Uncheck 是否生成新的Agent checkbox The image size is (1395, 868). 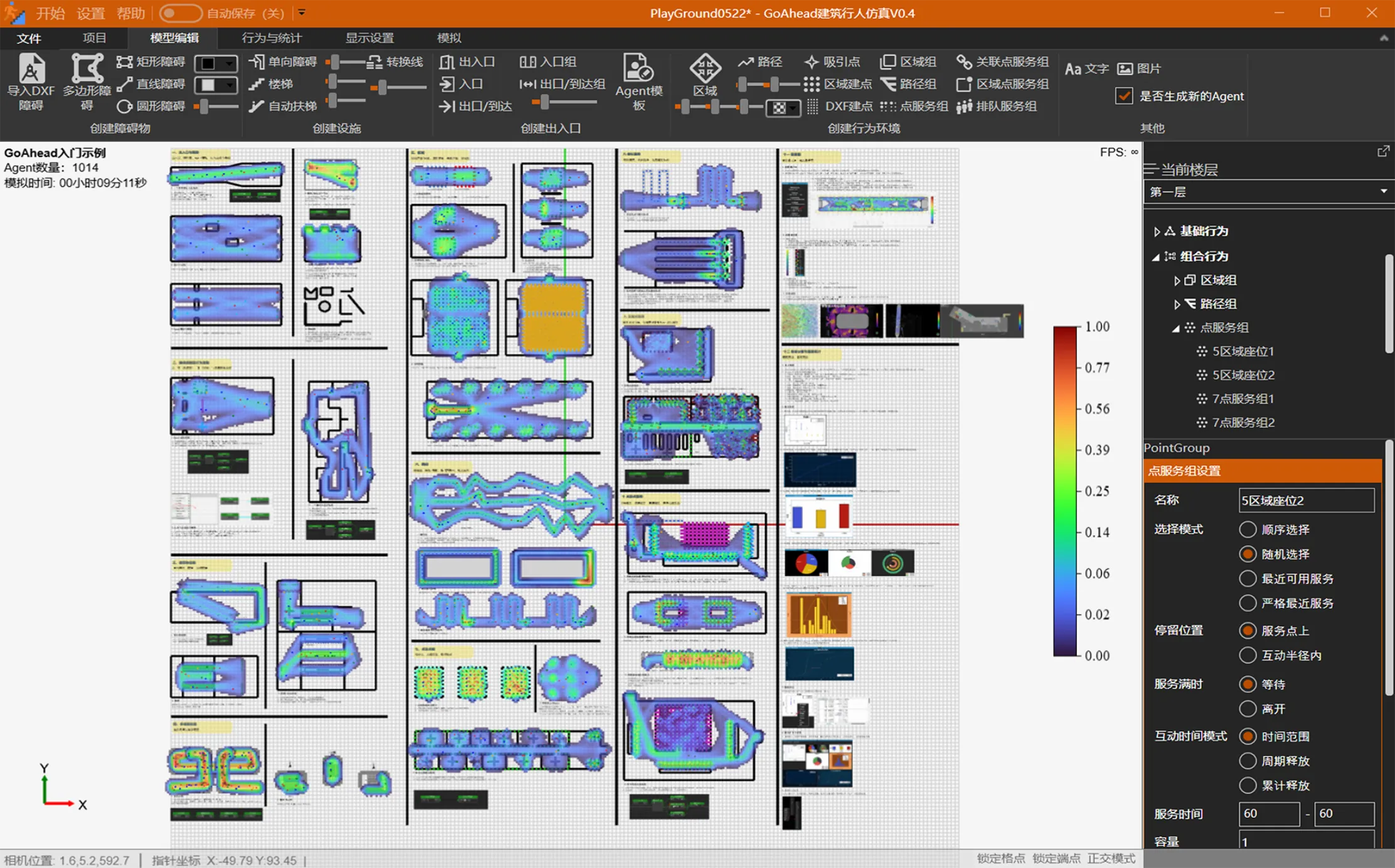click(1124, 96)
